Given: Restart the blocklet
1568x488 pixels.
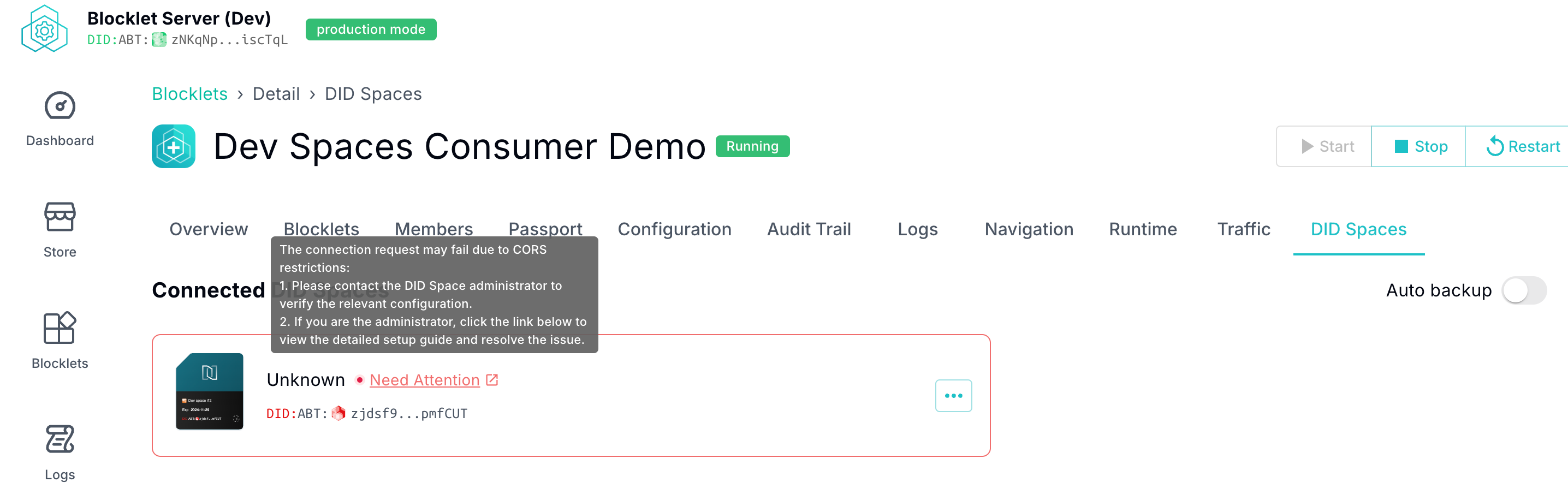Looking at the screenshot, I should (1523, 147).
